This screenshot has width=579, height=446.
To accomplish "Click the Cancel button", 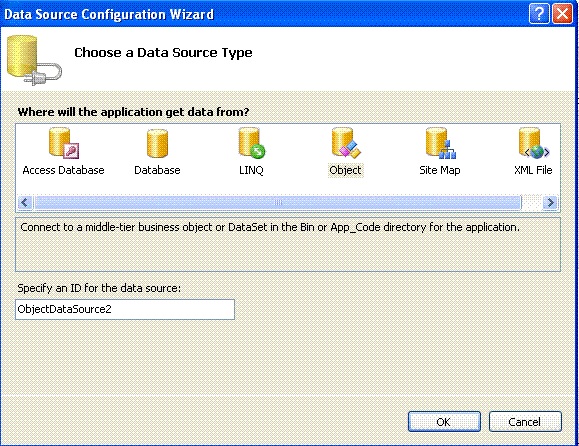I will point(525,422).
